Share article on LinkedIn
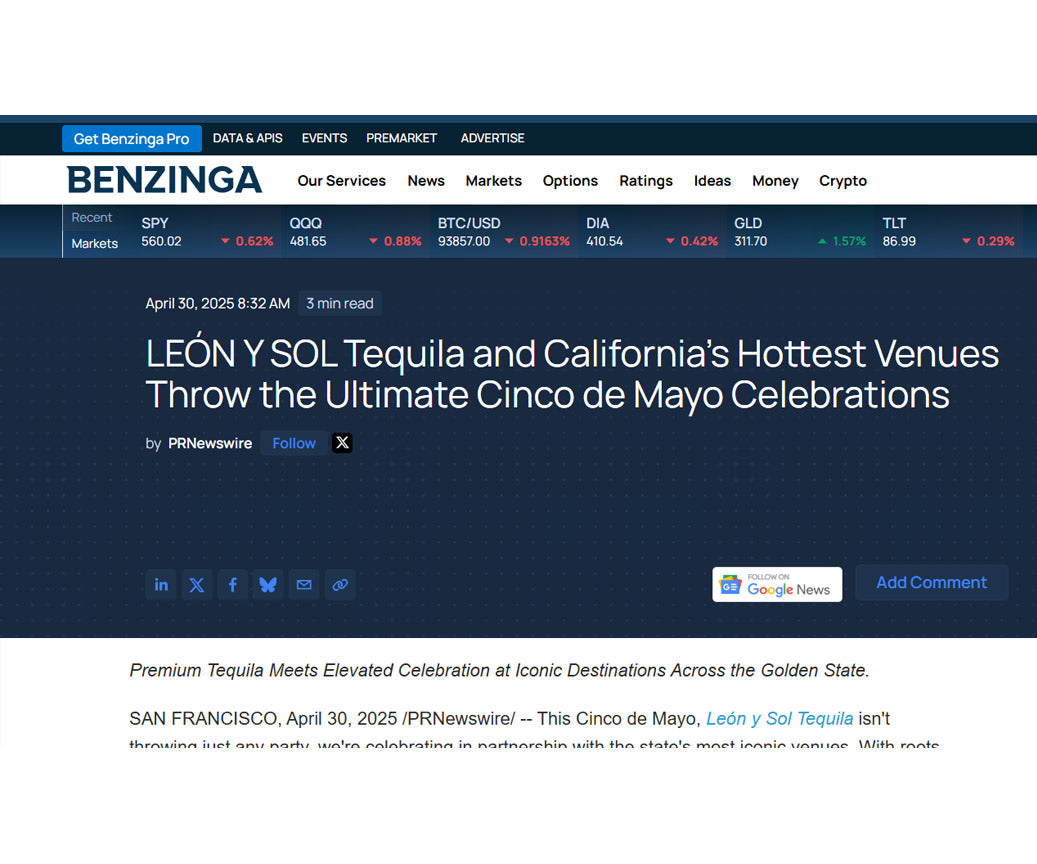The width and height of the screenshot is (1037, 864). point(161,585)
